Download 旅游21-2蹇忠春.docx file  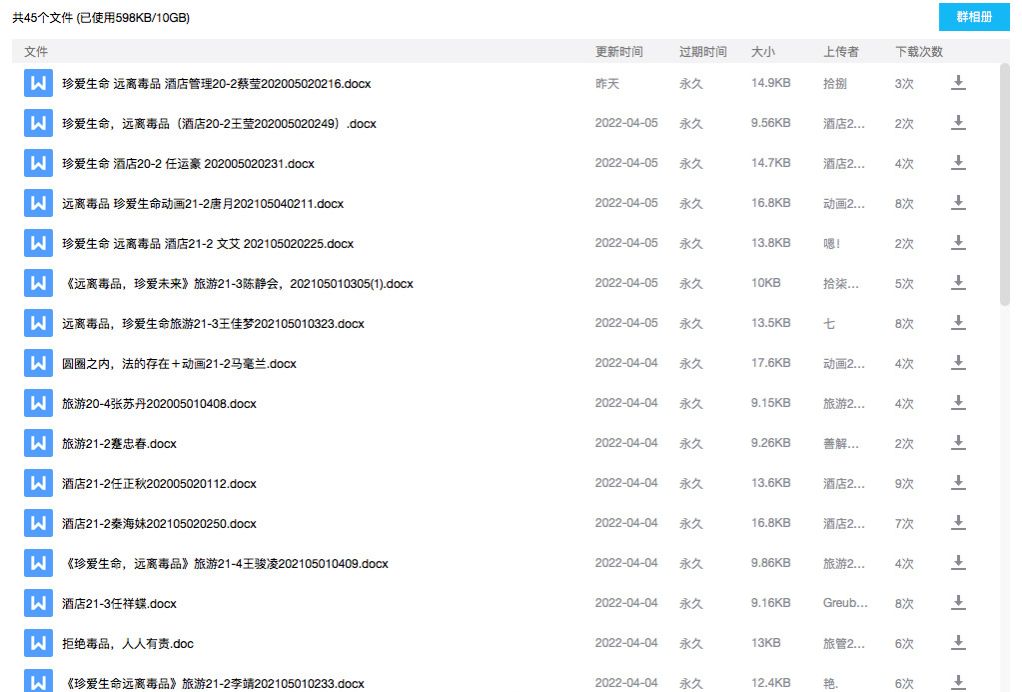pos(958,443)
